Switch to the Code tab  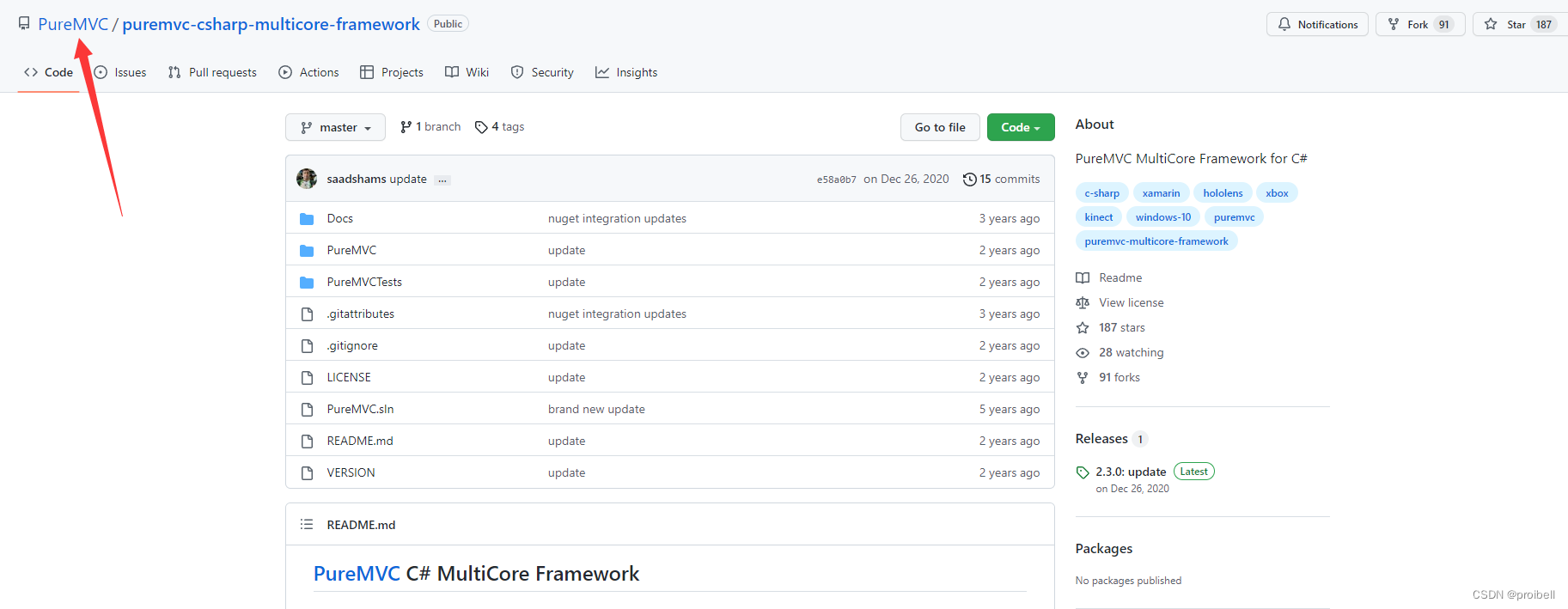[49, 72]
